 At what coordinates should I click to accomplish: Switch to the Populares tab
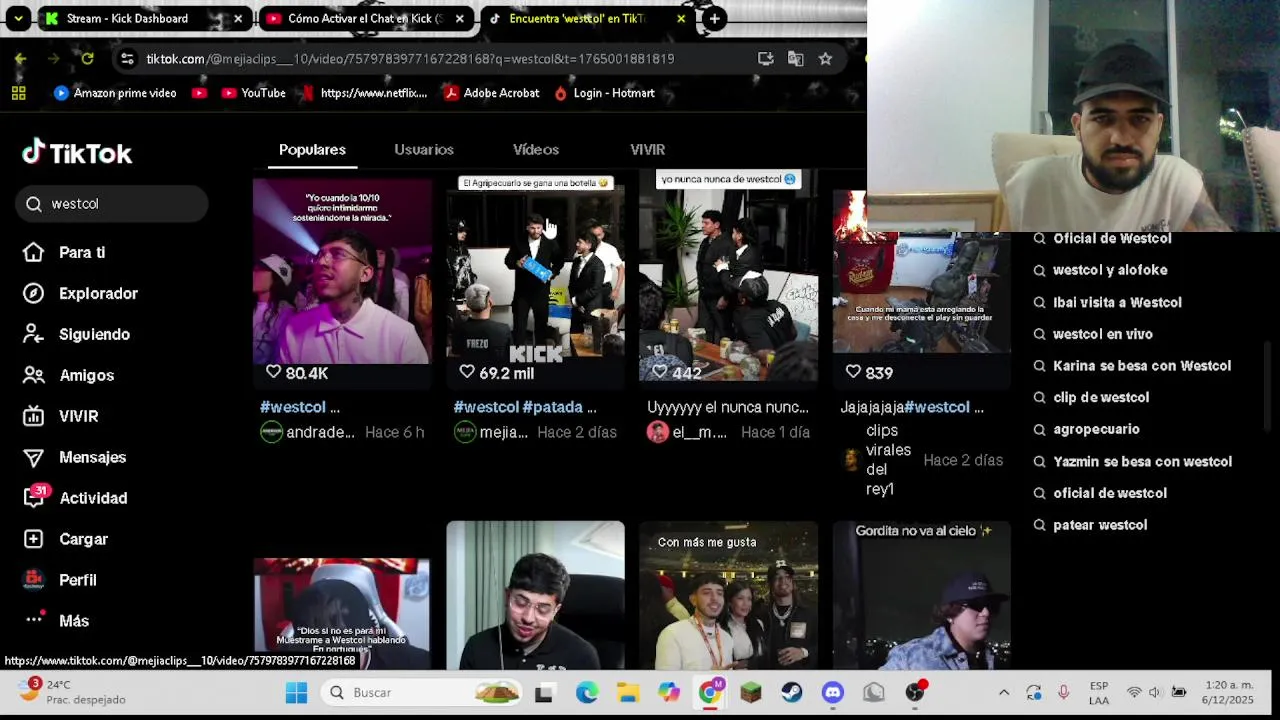pyautogui.click(x=312, y=149)
